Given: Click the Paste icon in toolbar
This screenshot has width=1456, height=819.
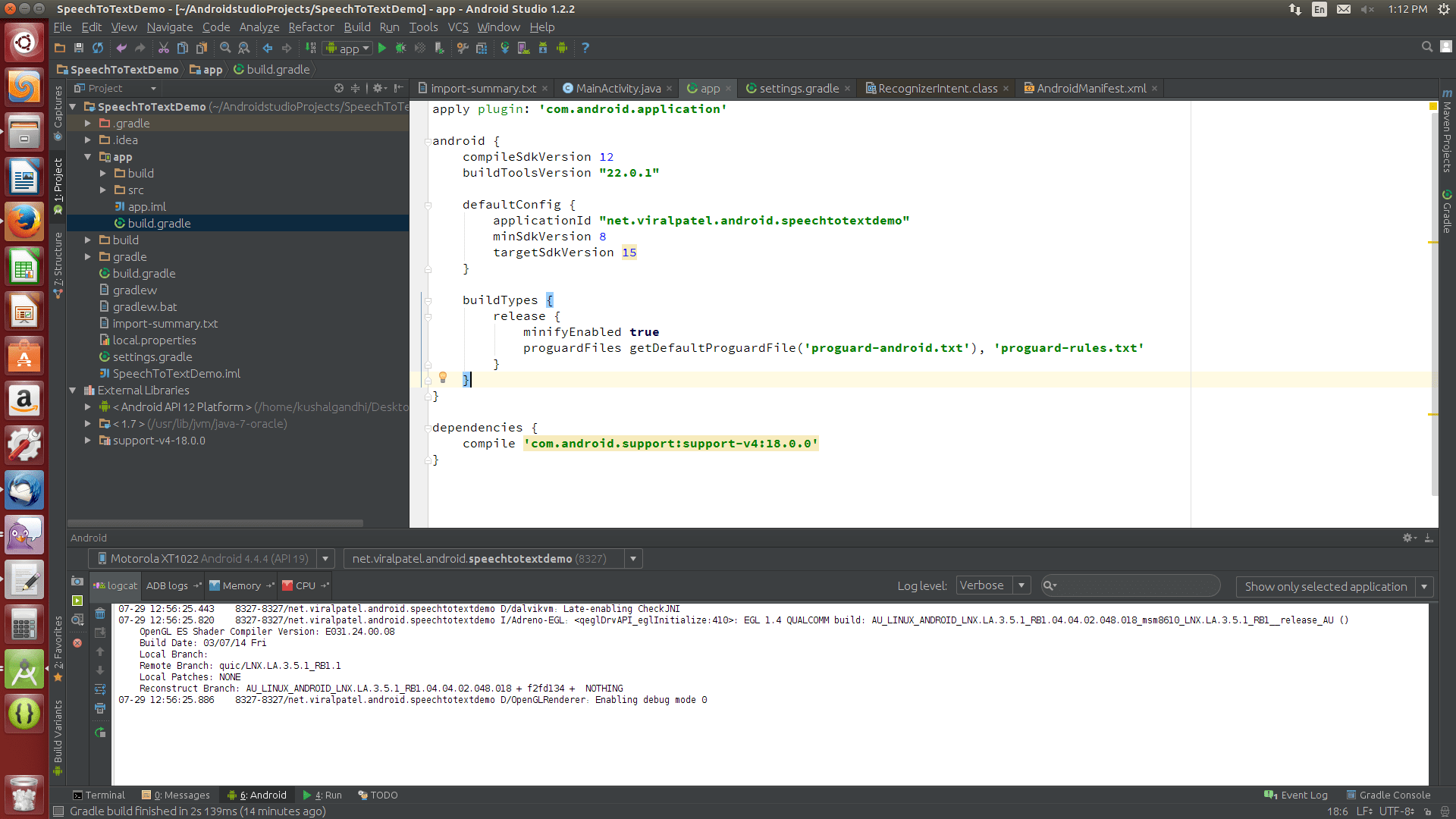Looking at the screenshot, I should [202, 48].
